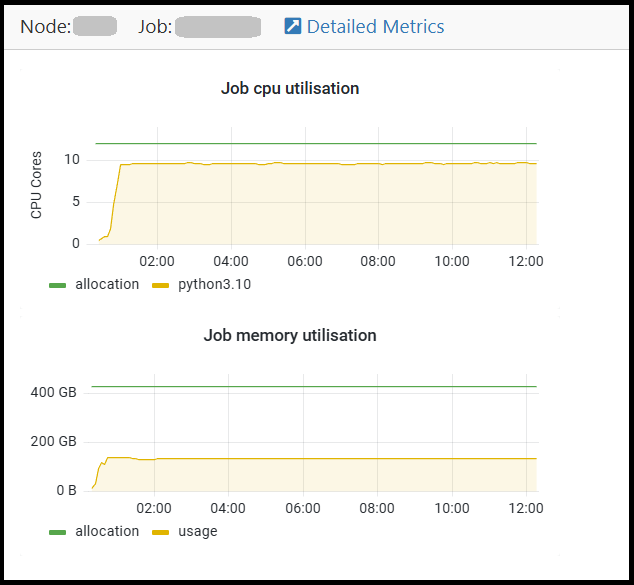Click the 400 GB label on memory axis
Screen dimensions: 634x585
click(53, 392)
